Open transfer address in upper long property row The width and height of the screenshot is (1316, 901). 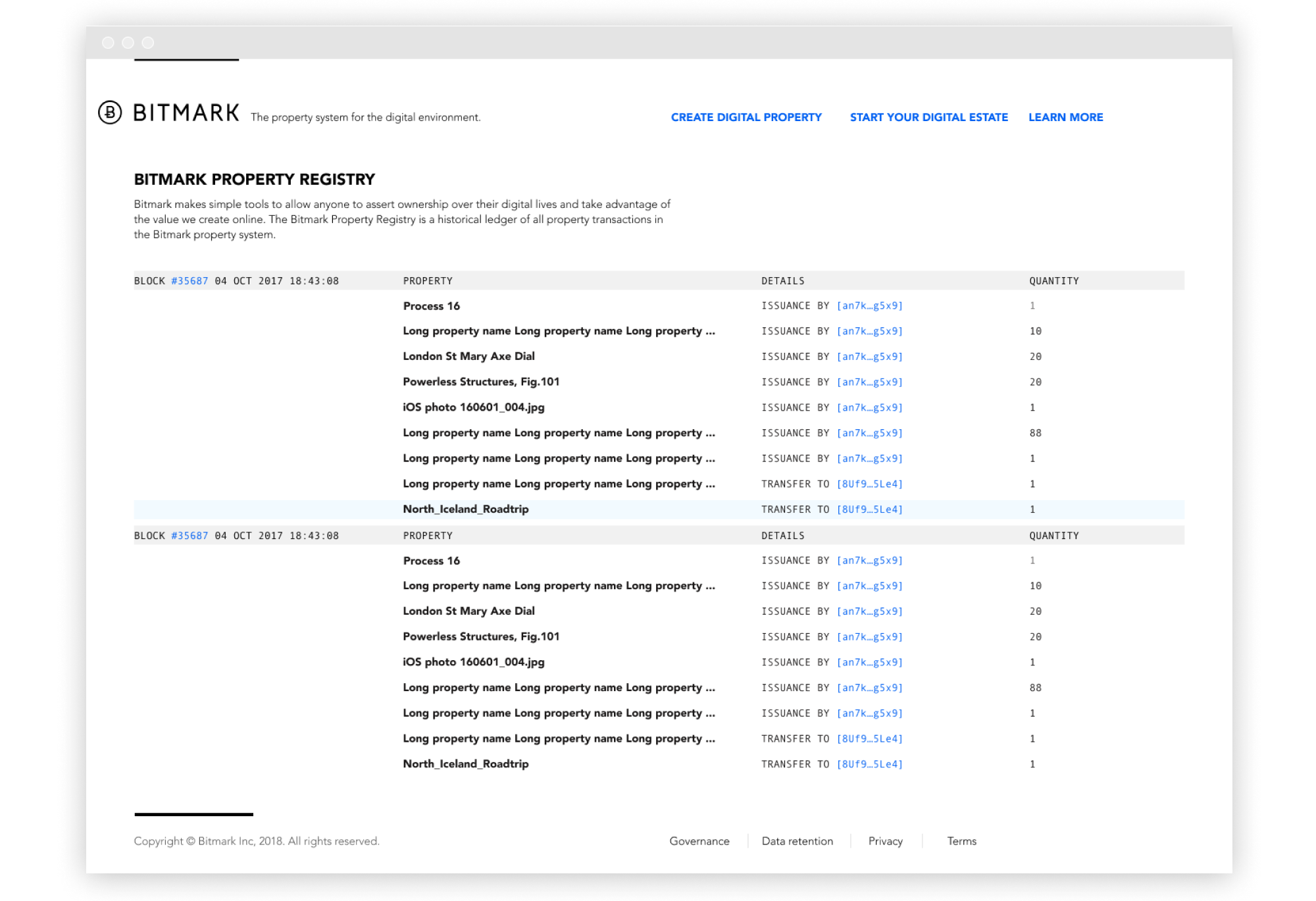pos(870,484)
